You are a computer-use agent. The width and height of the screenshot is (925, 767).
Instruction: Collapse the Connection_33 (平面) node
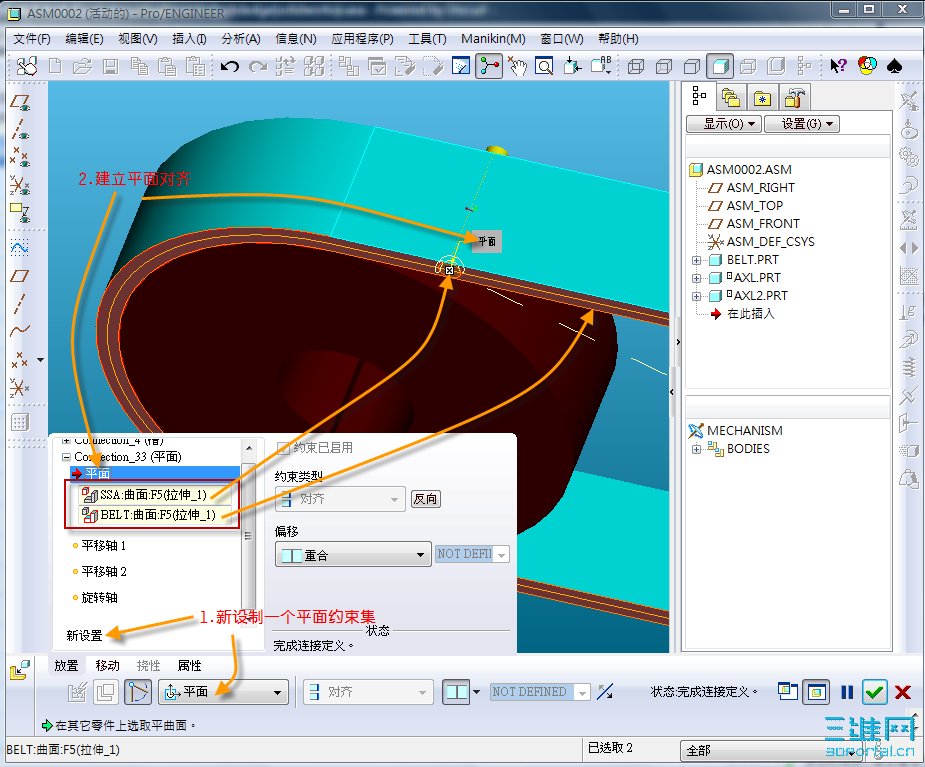tap(66, 457)
